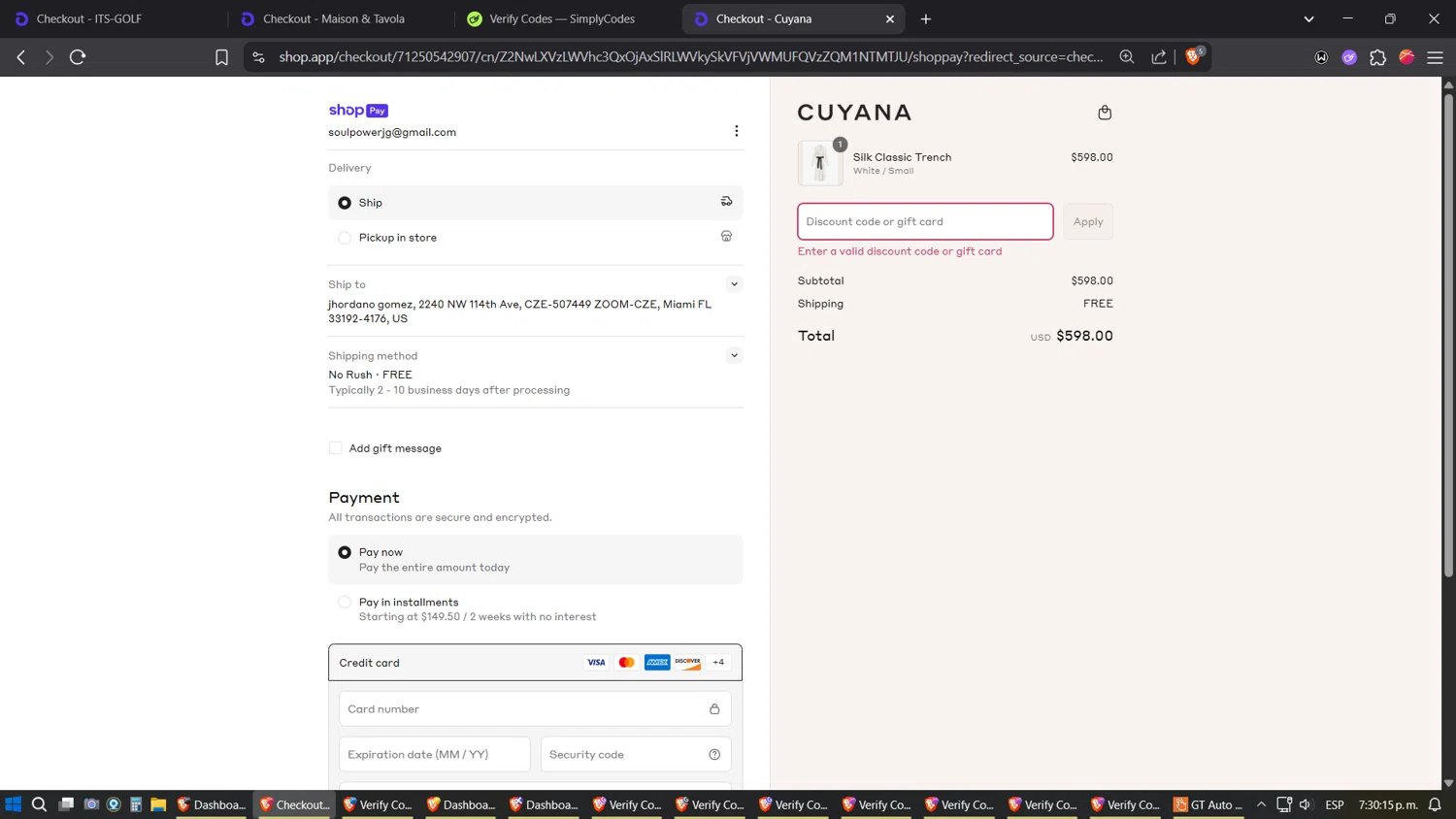Screen dimensions: 1456x819
Task: Click the zoom magnifier in address bar
Action: [x=1127, y=57]
